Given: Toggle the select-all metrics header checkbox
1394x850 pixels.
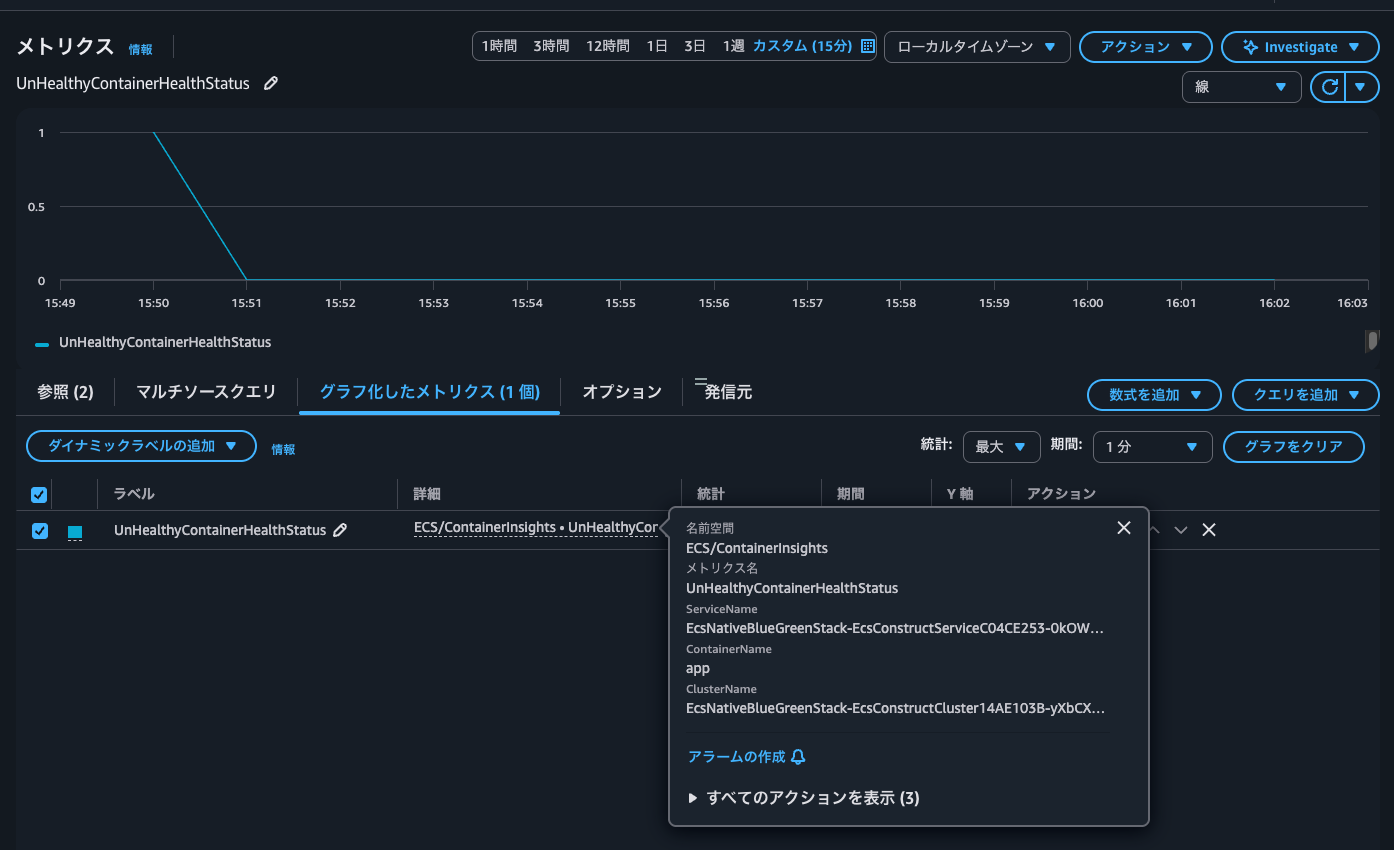Looking at the screenshot, I should tap(39, 494).
